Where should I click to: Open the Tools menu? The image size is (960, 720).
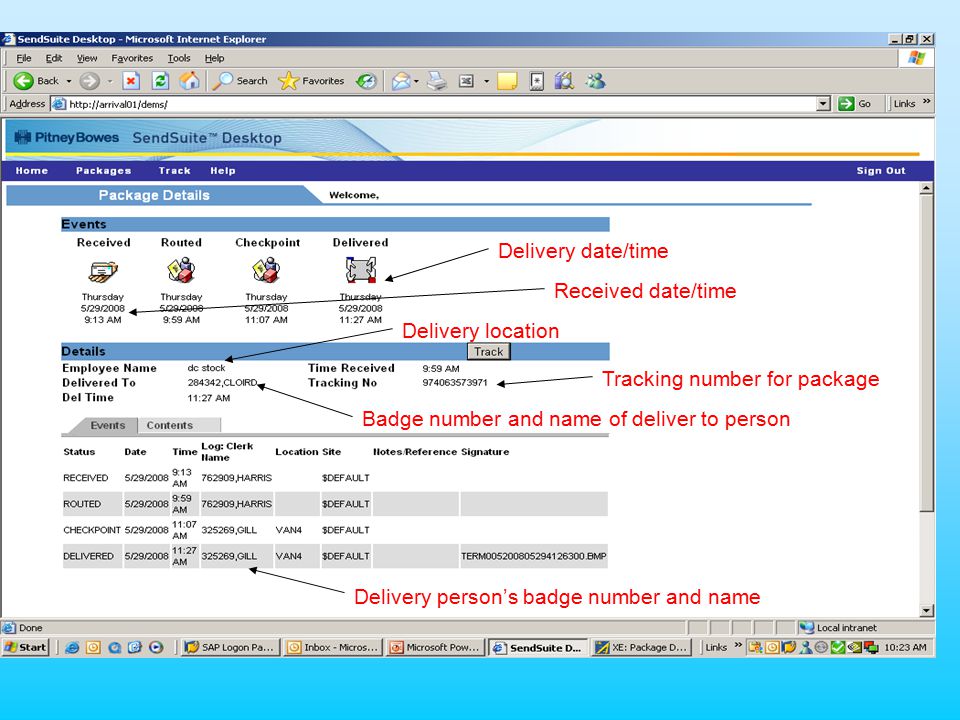point(179,58)
